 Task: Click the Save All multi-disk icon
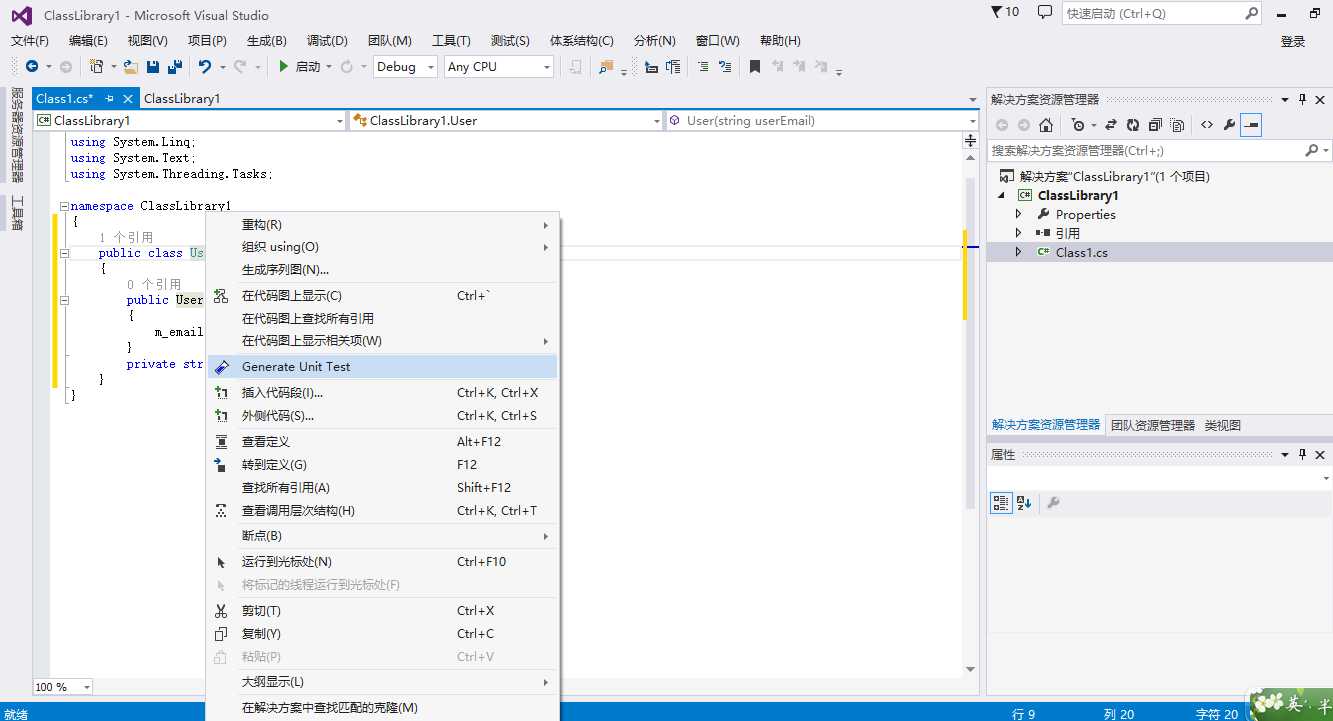(x=175, y=67)
